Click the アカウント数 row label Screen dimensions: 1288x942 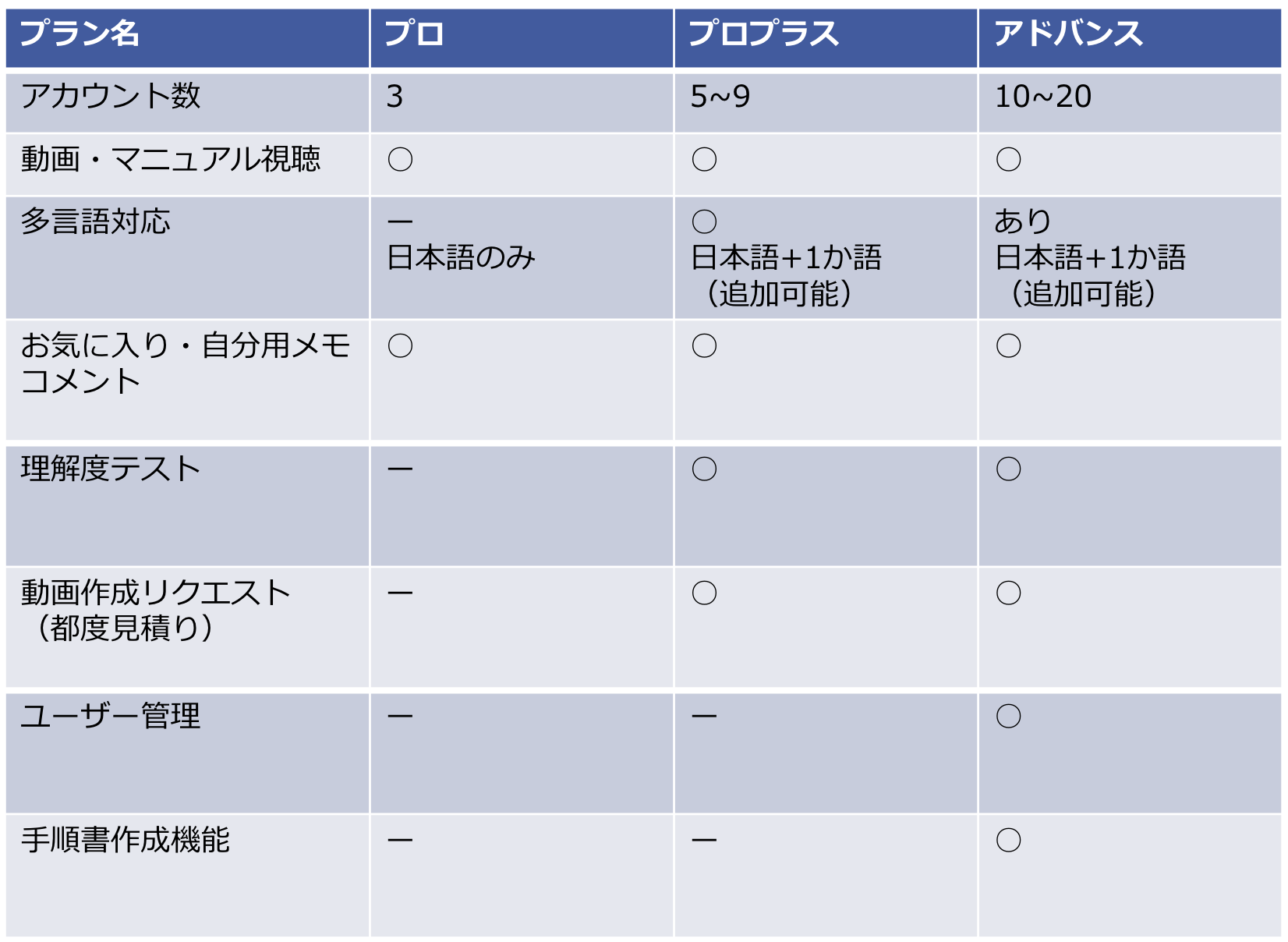coord(111,97)
